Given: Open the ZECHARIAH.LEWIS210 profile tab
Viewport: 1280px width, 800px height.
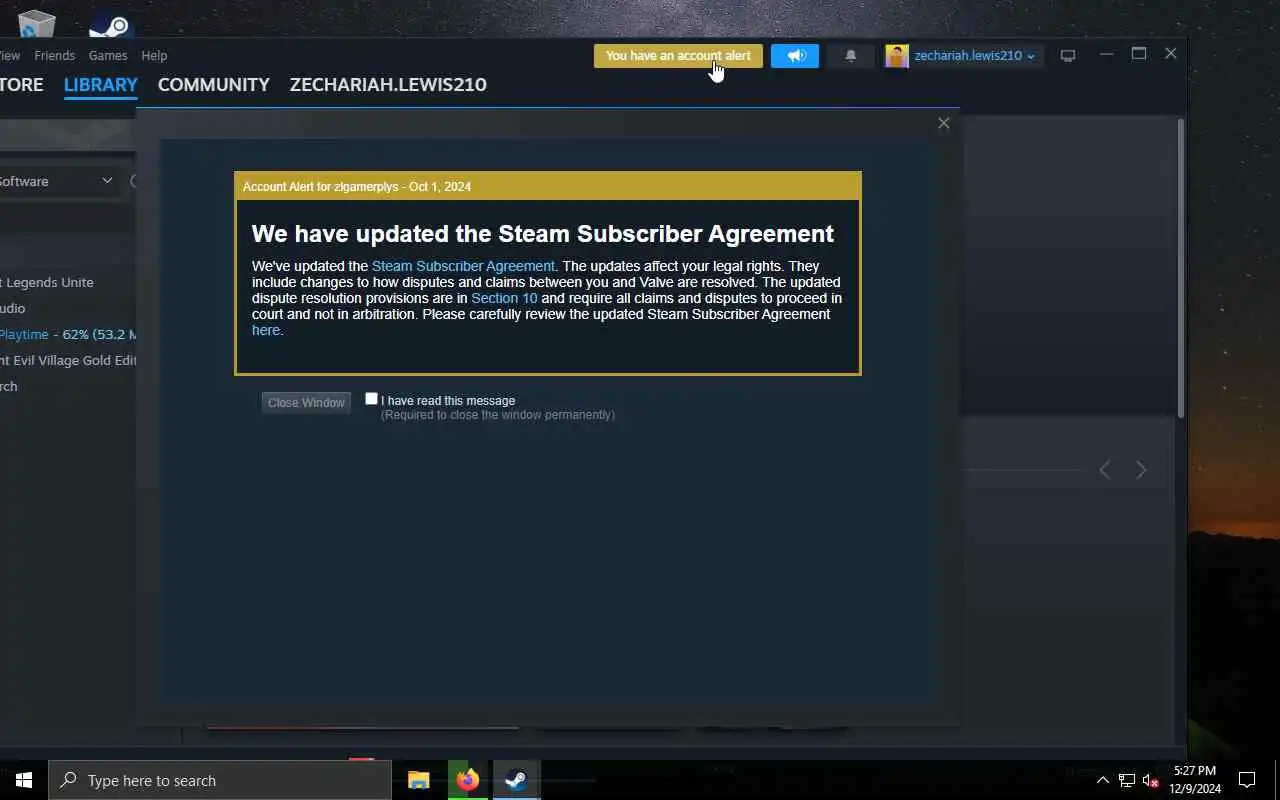Looking at the screenshot, I should 388,85.
